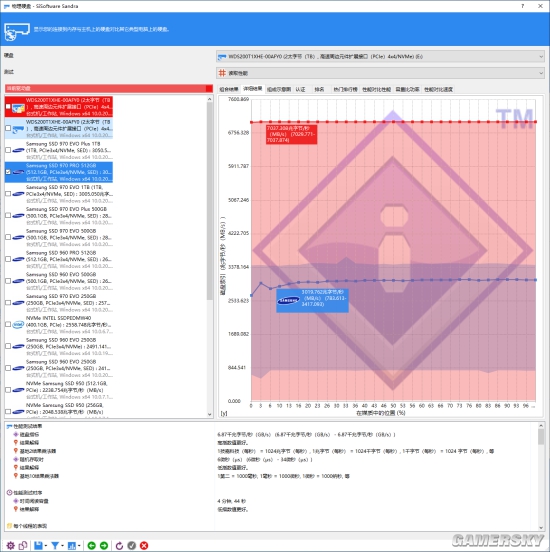Click the blue bar chart icon
Viewport: 550px width, 552px height.
point(72,545)
